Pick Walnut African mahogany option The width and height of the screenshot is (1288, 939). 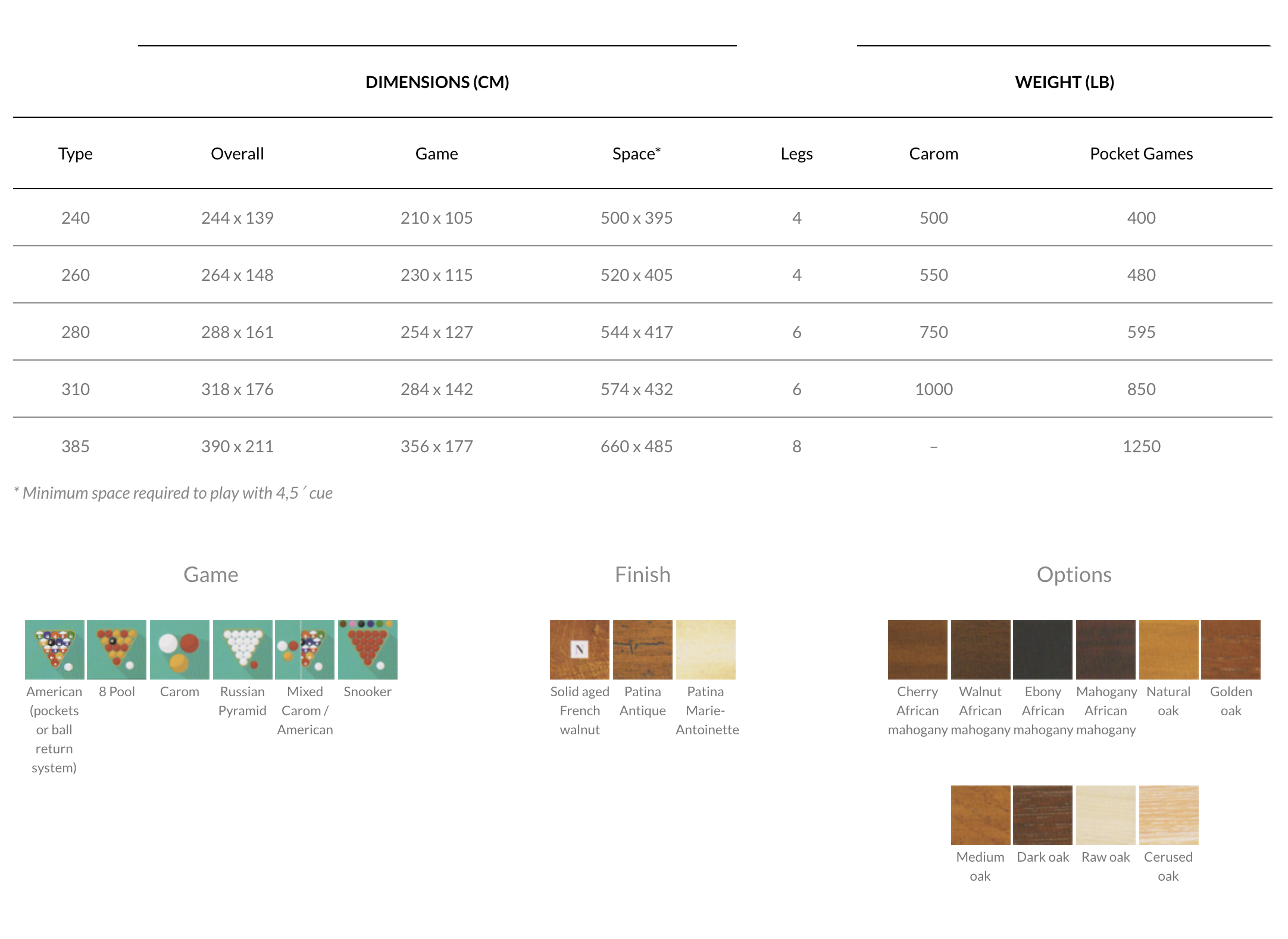pos(980,649)
